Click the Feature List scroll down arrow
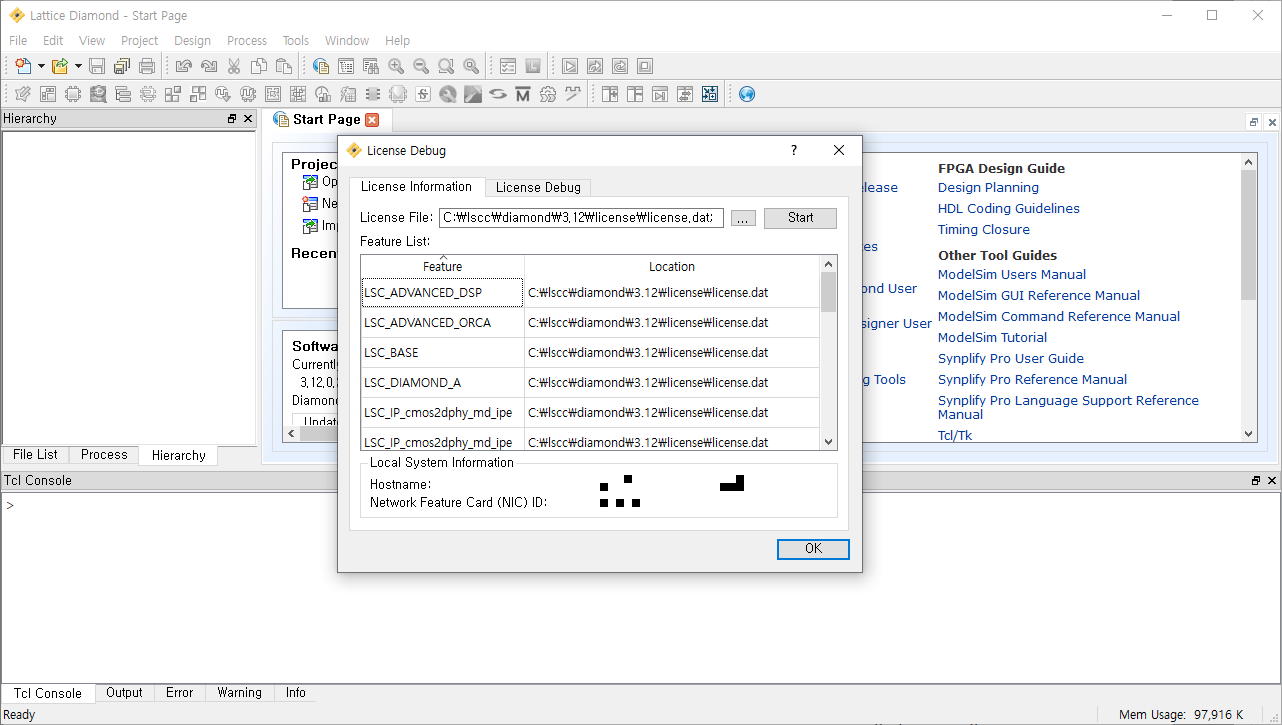The height and width of the screenshot is (725, 1282). [x=828, y=442]
